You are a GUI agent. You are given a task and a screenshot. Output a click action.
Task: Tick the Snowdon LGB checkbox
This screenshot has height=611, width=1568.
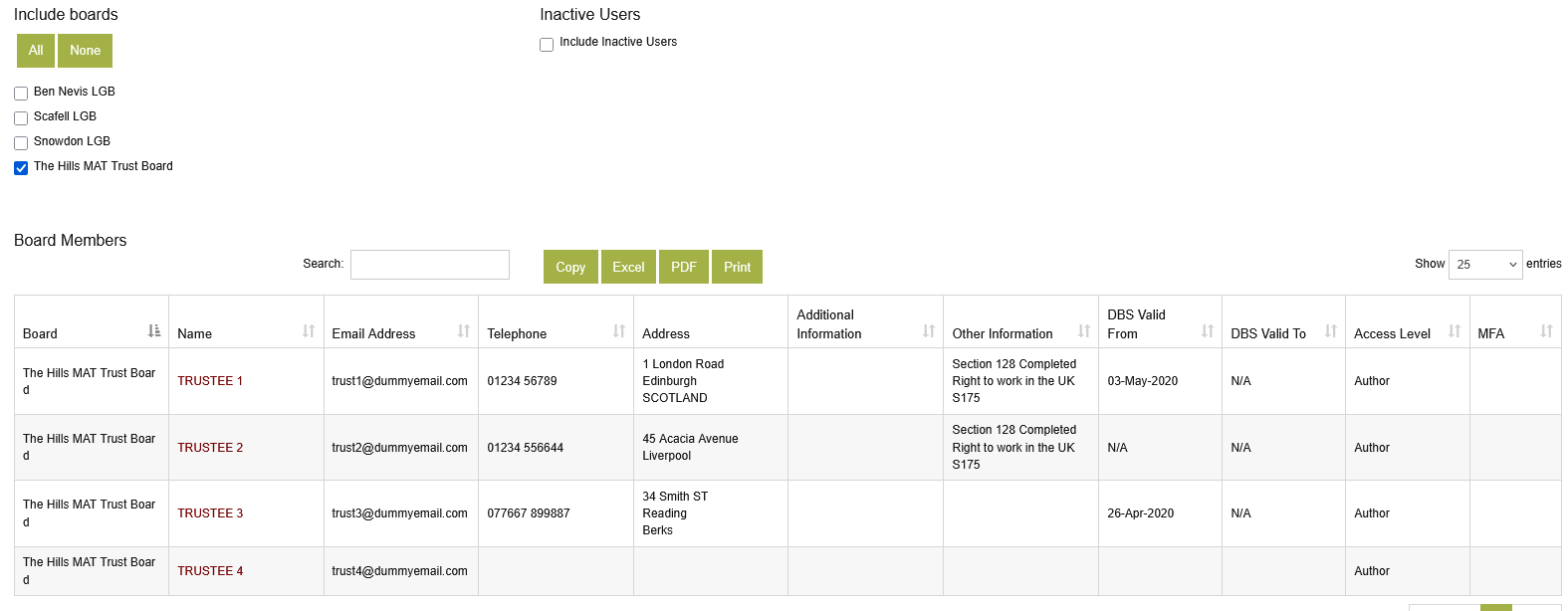[x=21, y=143]
